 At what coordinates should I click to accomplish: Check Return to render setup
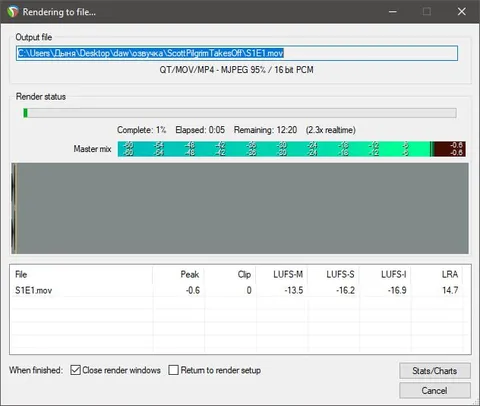(173, 370)
